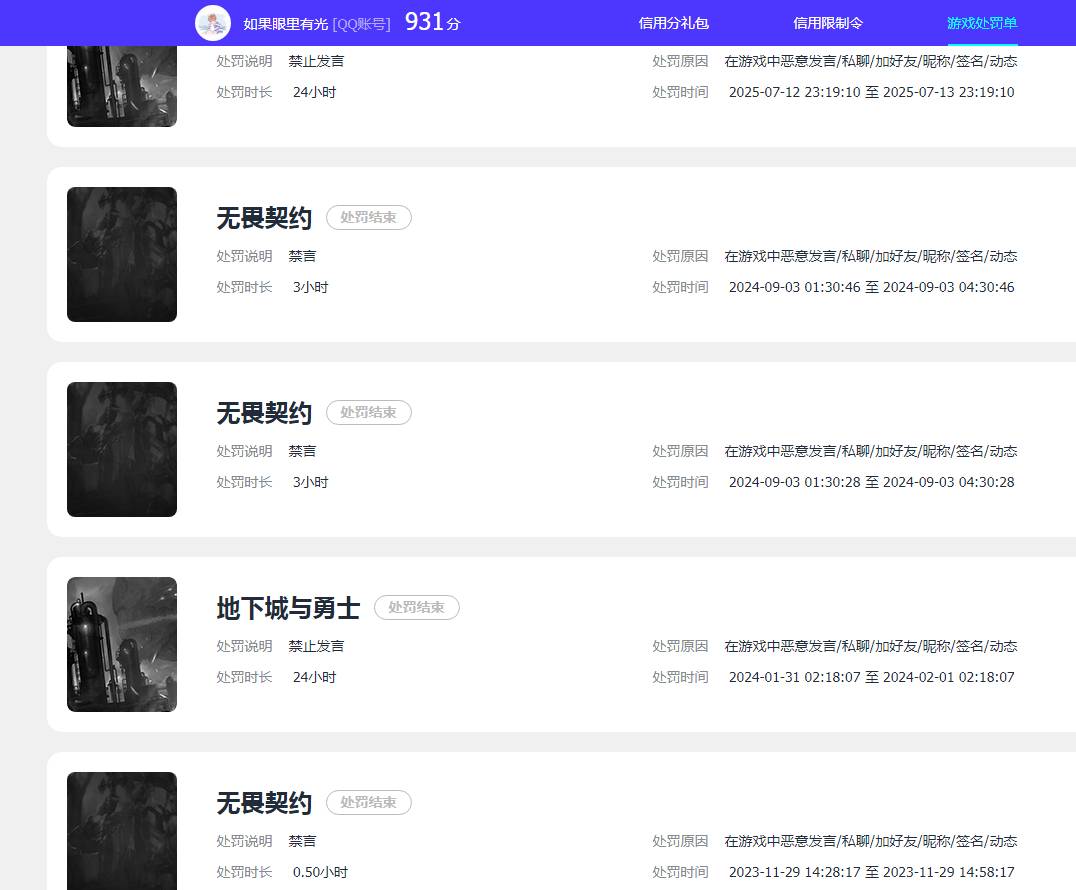The width and height of the screenshot is (1076, 890).
Task: Click 处罚结束 badge on the 0.50小时 record
Action: click(x=368, y=802)
